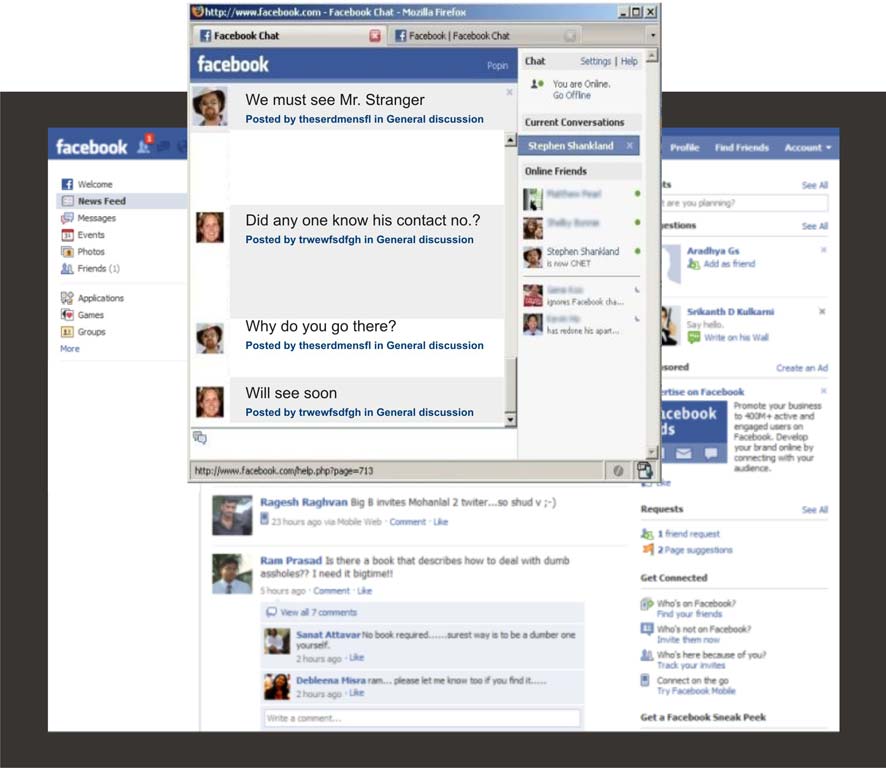
Task: Open the chat Help link
Action: point(629,61)
